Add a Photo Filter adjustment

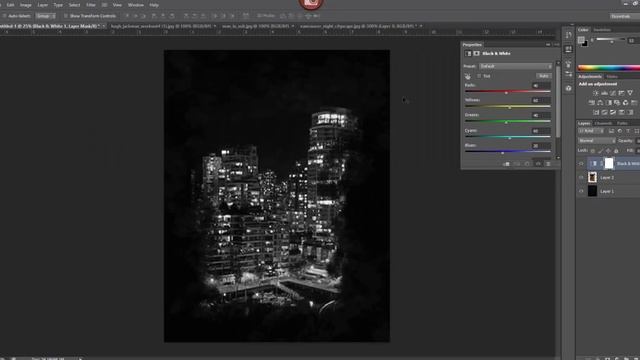coord(617,103)
